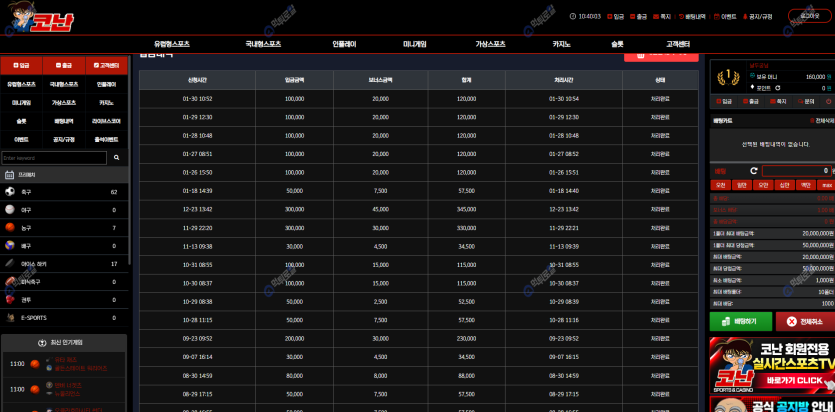Open the 미니게임 main menu item
Viewport: 835px width, 412px height.
point(414,44)
